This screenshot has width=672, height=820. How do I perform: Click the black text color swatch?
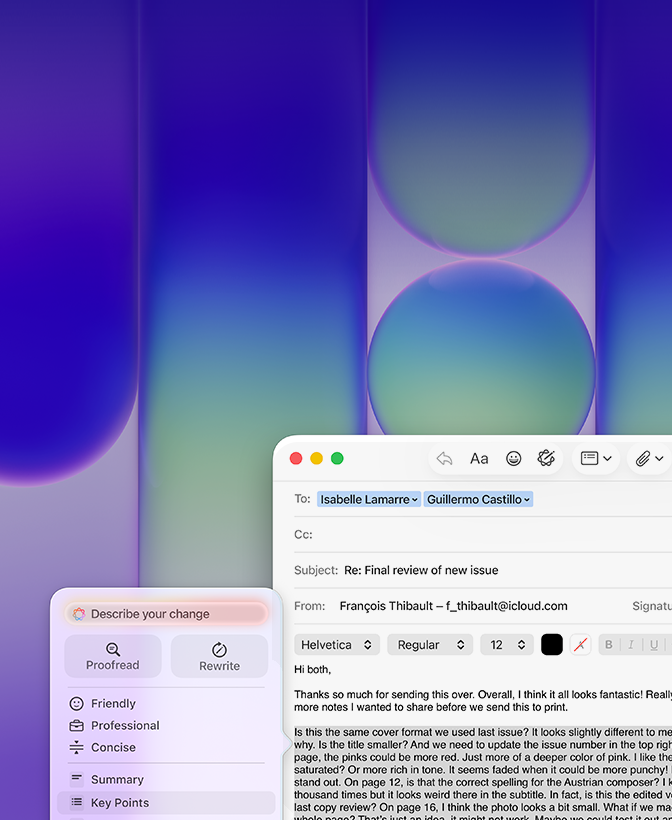[x=551, y=645]
